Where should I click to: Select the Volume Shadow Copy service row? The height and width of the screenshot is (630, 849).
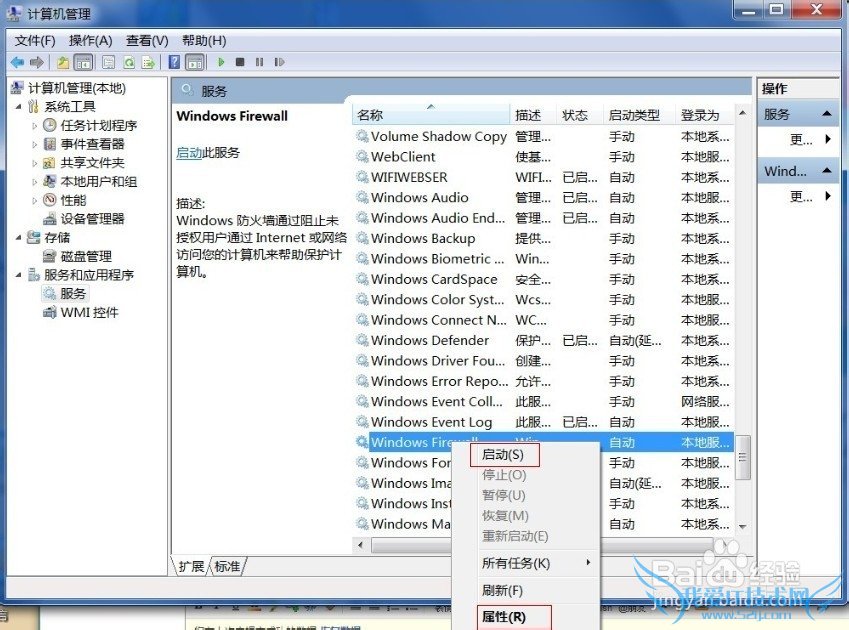tap(543, 136)
